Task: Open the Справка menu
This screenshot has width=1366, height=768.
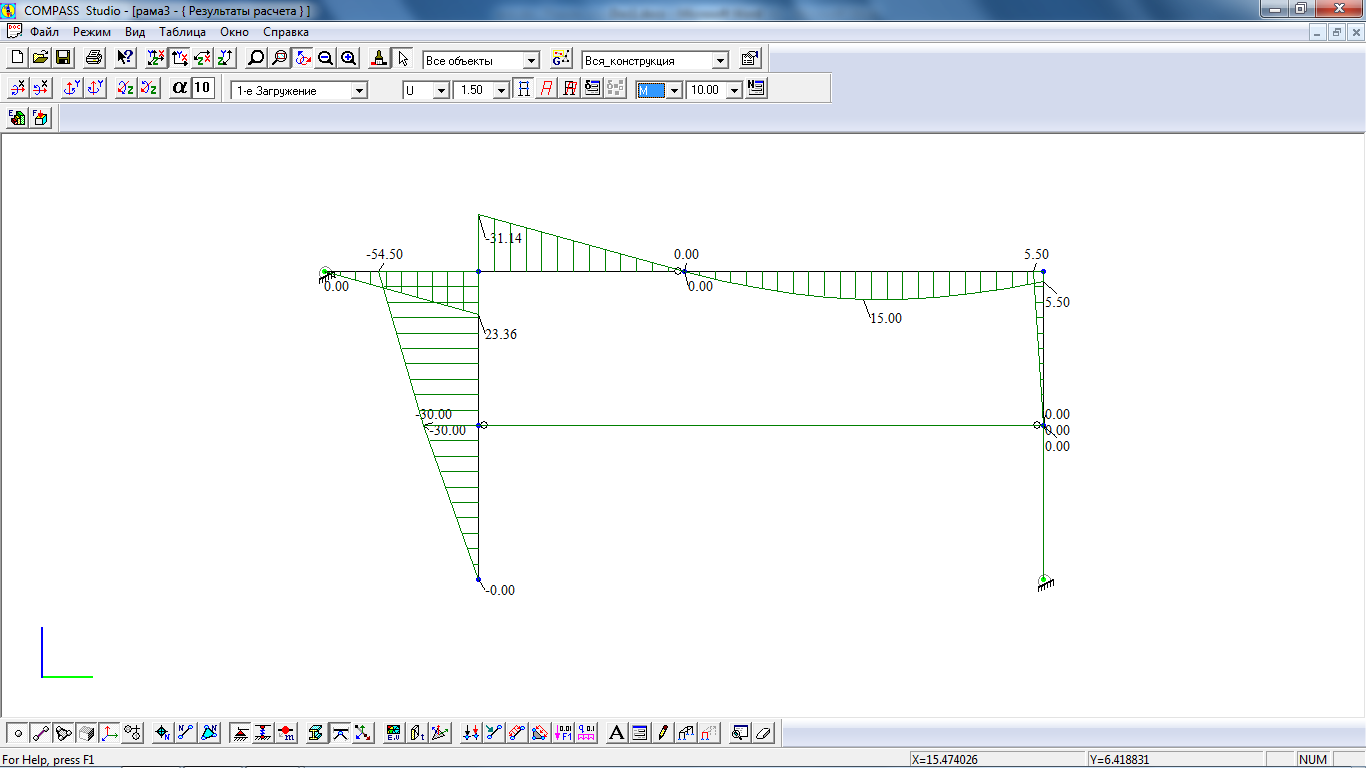Action: point(286,32)
